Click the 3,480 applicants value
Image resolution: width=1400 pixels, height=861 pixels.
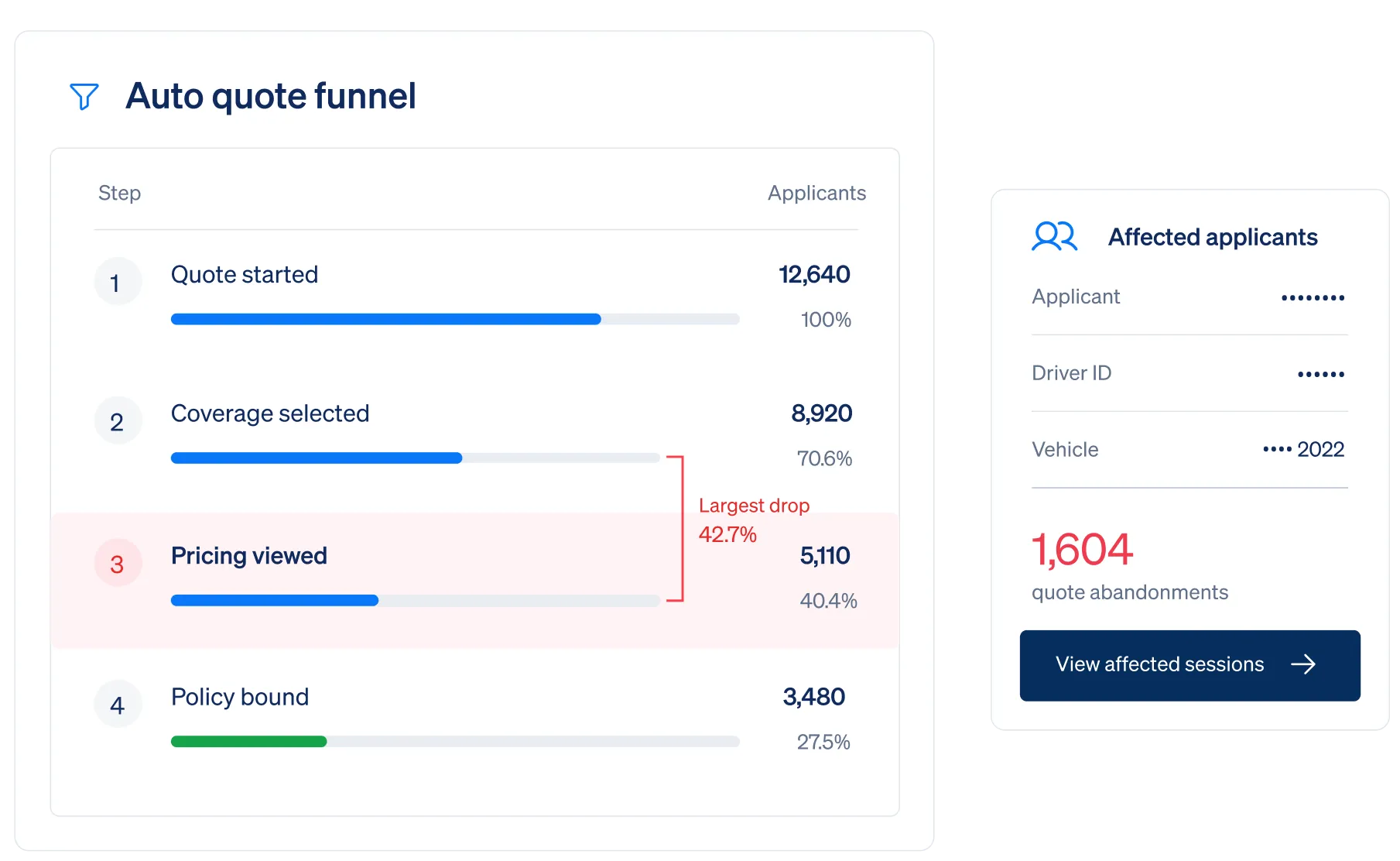pos(814,697)
